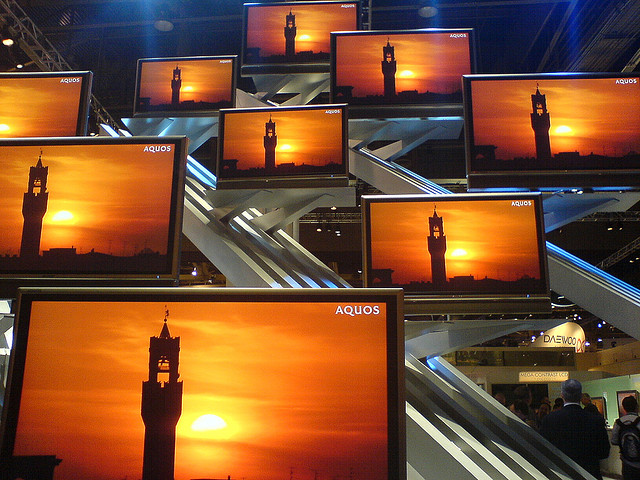Click the AQUOS logo on the center-right screen
This screenshot has width=640, height=480.
point(521,204)
